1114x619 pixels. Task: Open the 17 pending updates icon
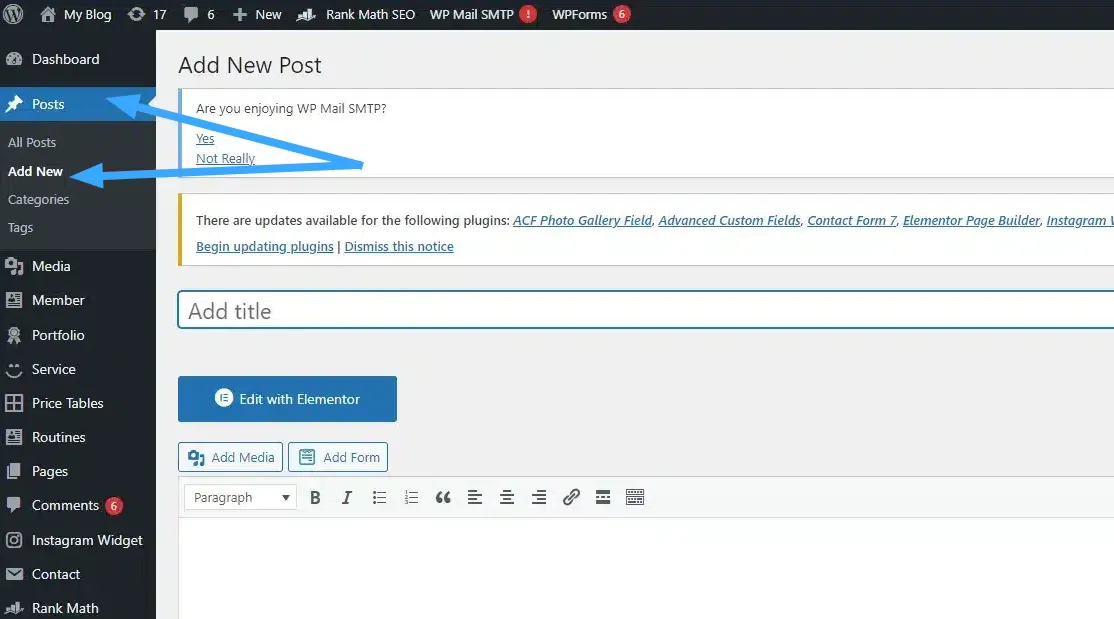click(x=148, y=15)
